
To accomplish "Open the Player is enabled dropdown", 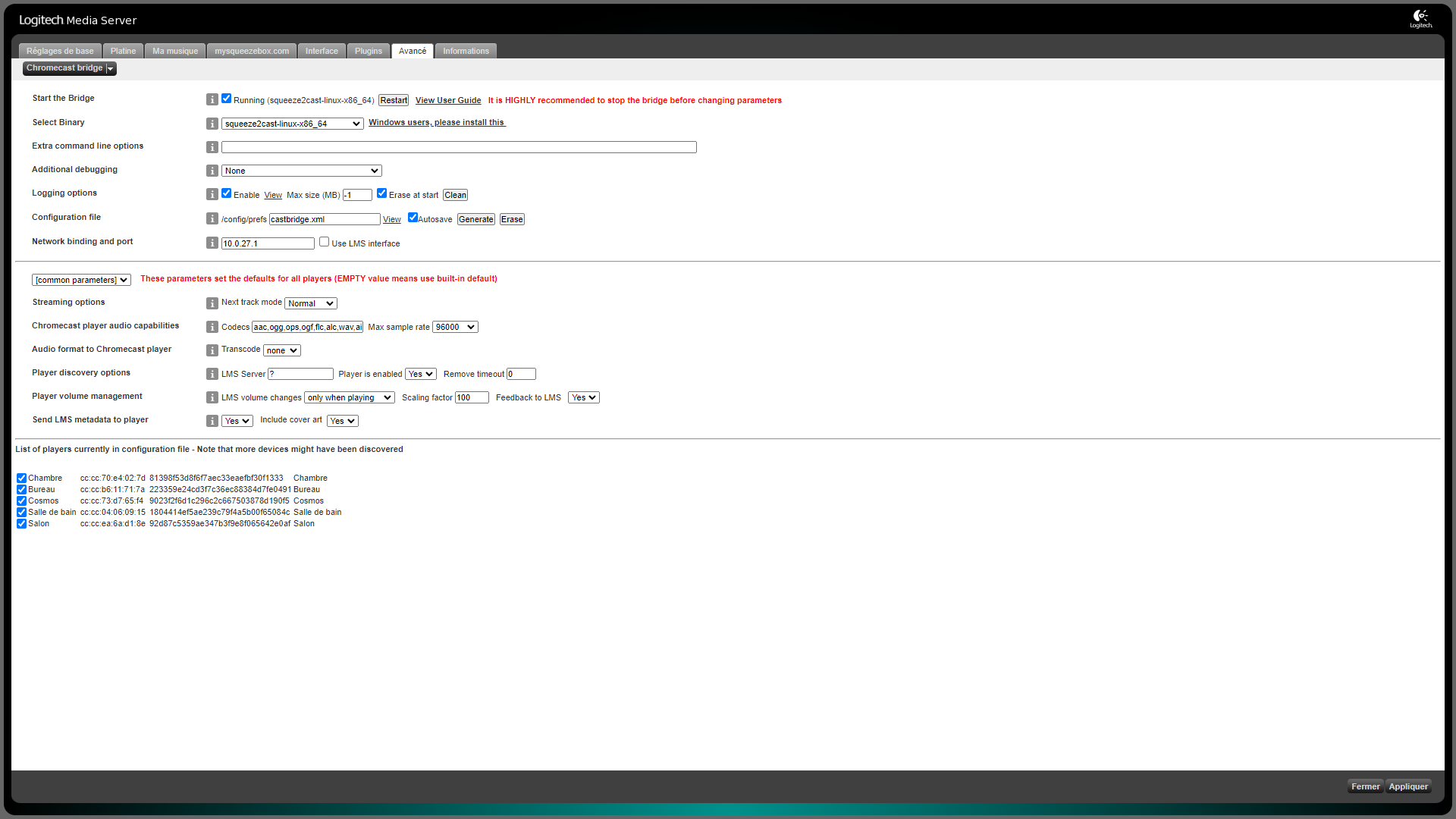I will pyautogui.click(x=421, y=374).
